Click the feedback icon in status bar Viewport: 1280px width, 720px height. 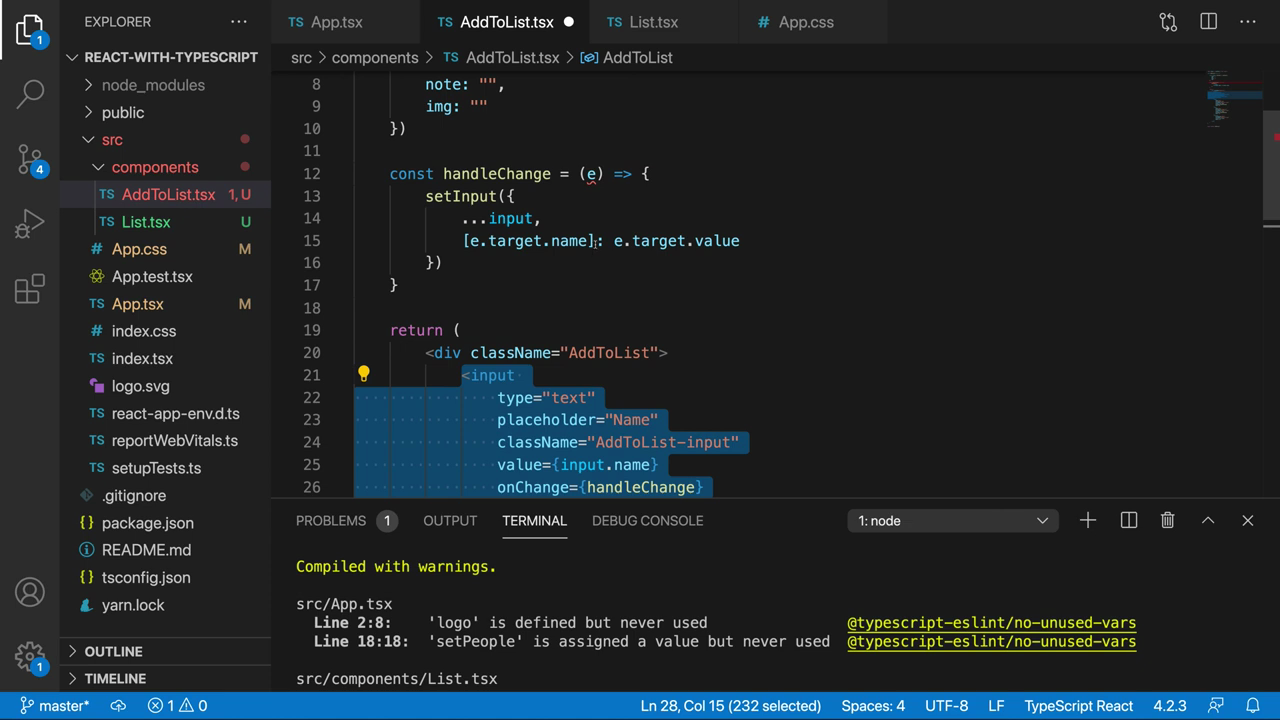click(1216, 706)
